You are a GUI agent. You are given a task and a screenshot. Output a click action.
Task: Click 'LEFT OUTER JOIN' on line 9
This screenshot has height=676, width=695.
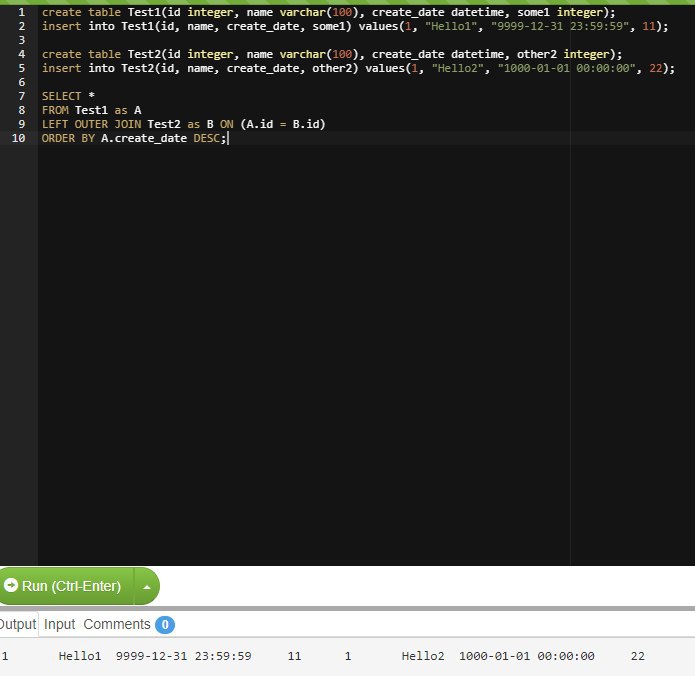coord(91,124)
